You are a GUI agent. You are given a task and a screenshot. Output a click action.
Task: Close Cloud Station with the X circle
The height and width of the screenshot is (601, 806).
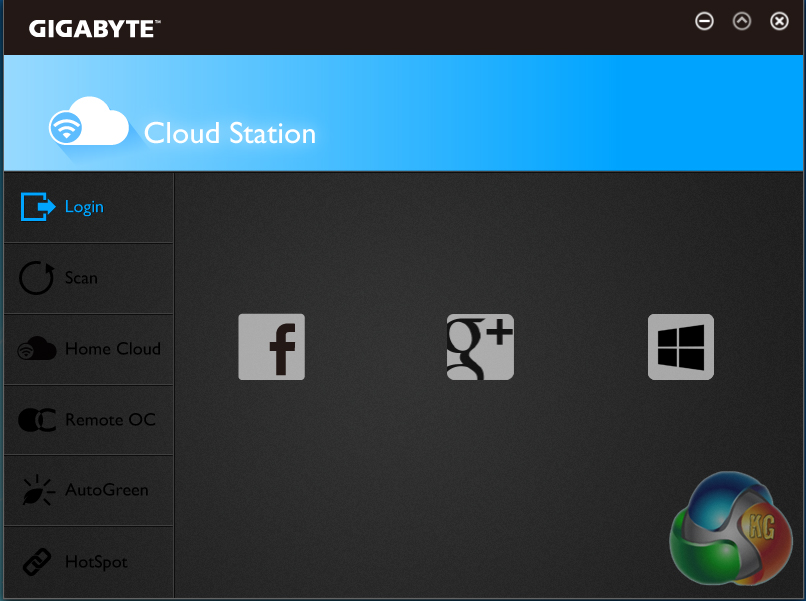779,21
